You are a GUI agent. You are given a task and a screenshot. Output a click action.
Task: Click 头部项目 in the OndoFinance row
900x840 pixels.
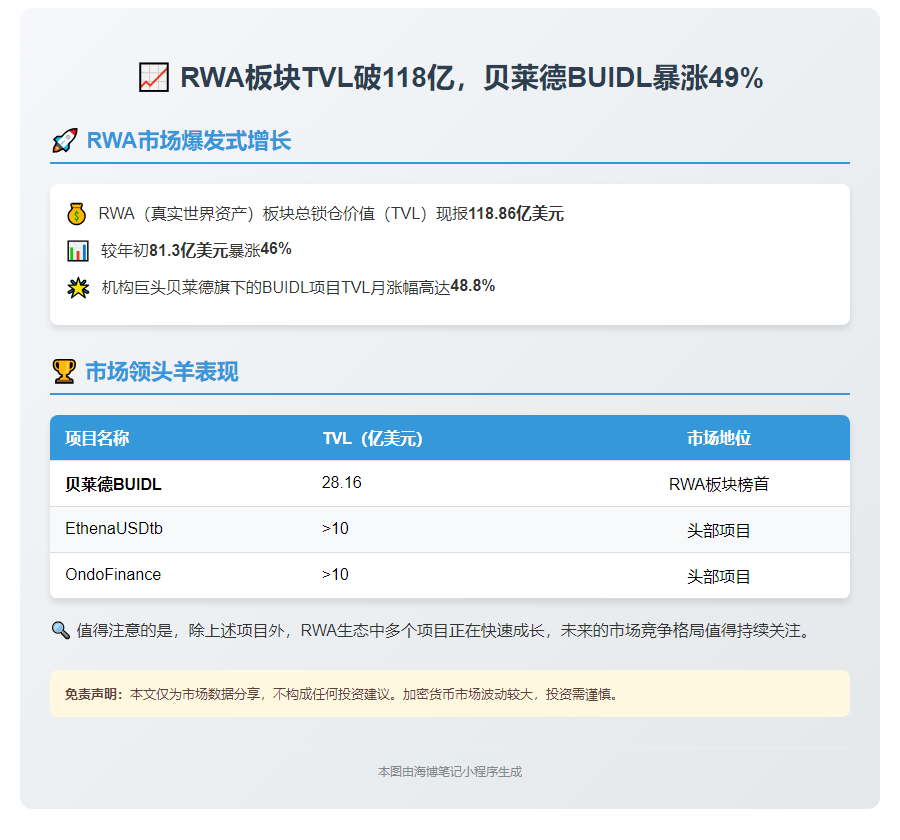pyautogui.click(x=719, y=576)
